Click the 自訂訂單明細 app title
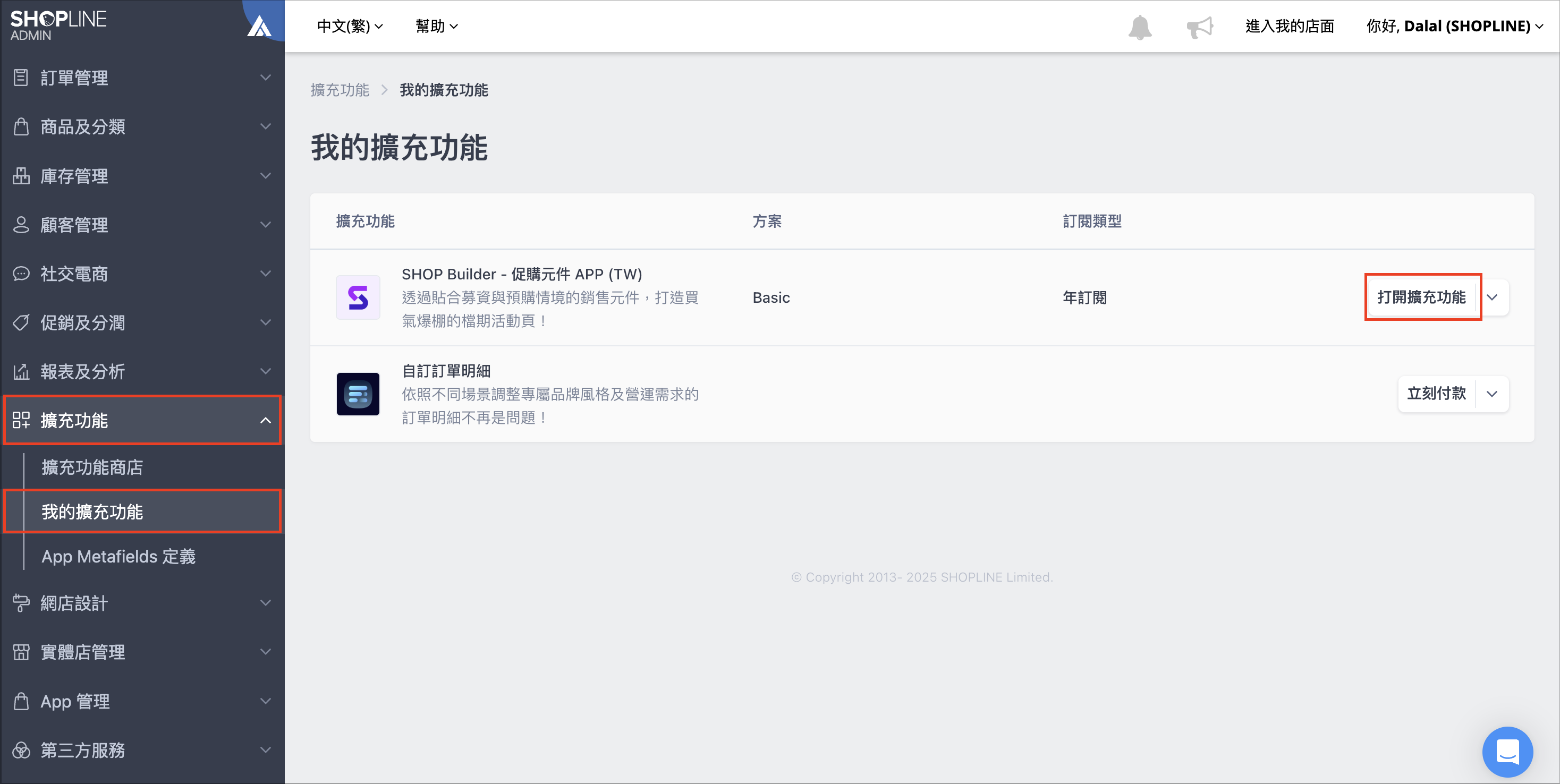This screenshot has height=784, width=1560. [x=446, y=371]
